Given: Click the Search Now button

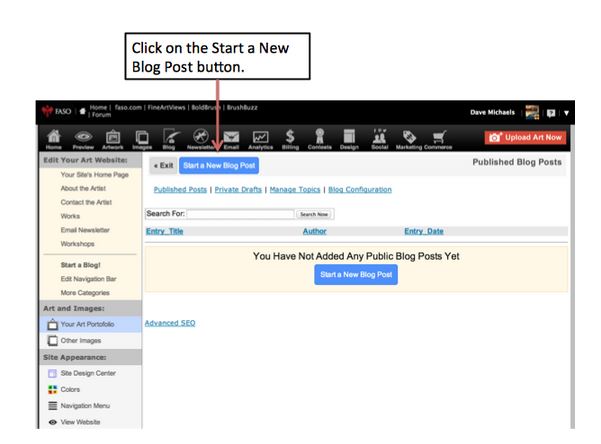Looking at the screenshot, I should coord(314,214).
